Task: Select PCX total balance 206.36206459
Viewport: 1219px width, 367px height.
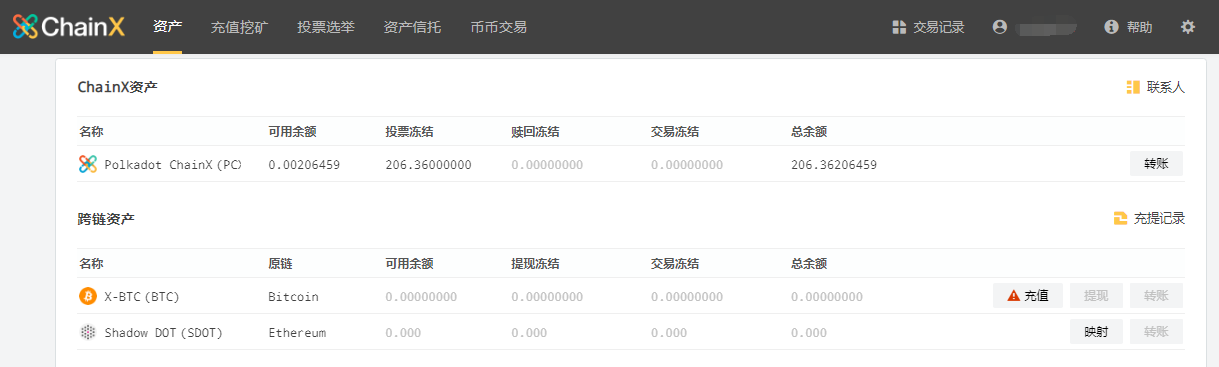Action: coord(834,164)
